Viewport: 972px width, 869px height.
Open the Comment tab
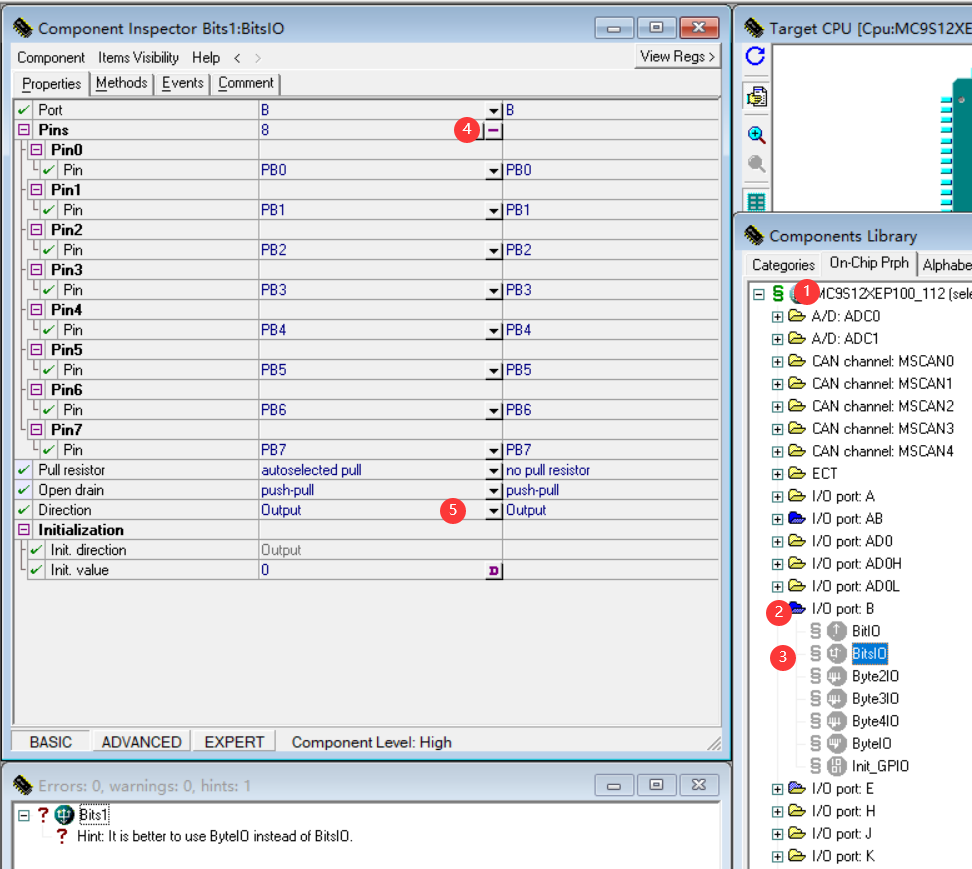point(245,83)
